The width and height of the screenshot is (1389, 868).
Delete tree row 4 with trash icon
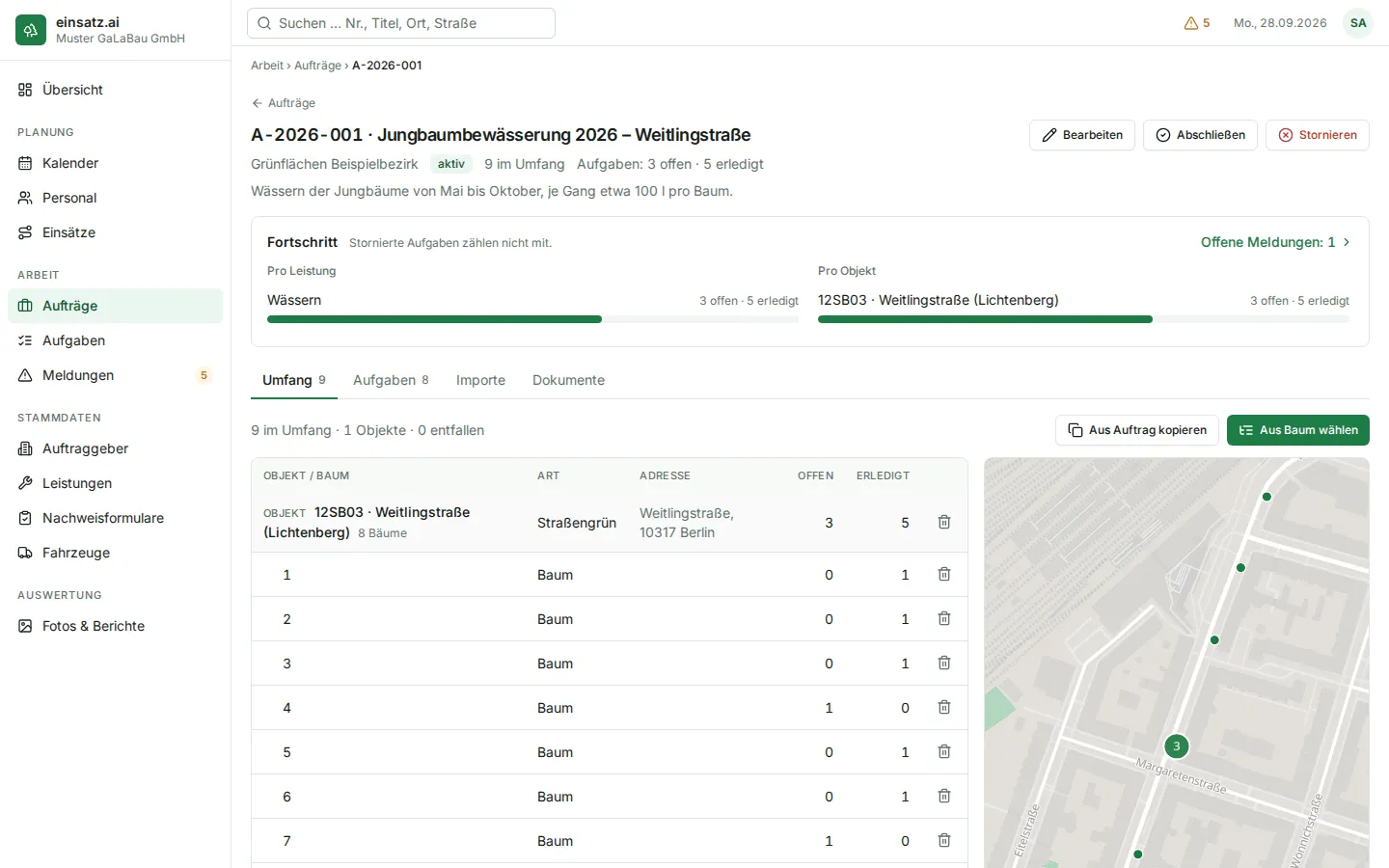[944, 707]
